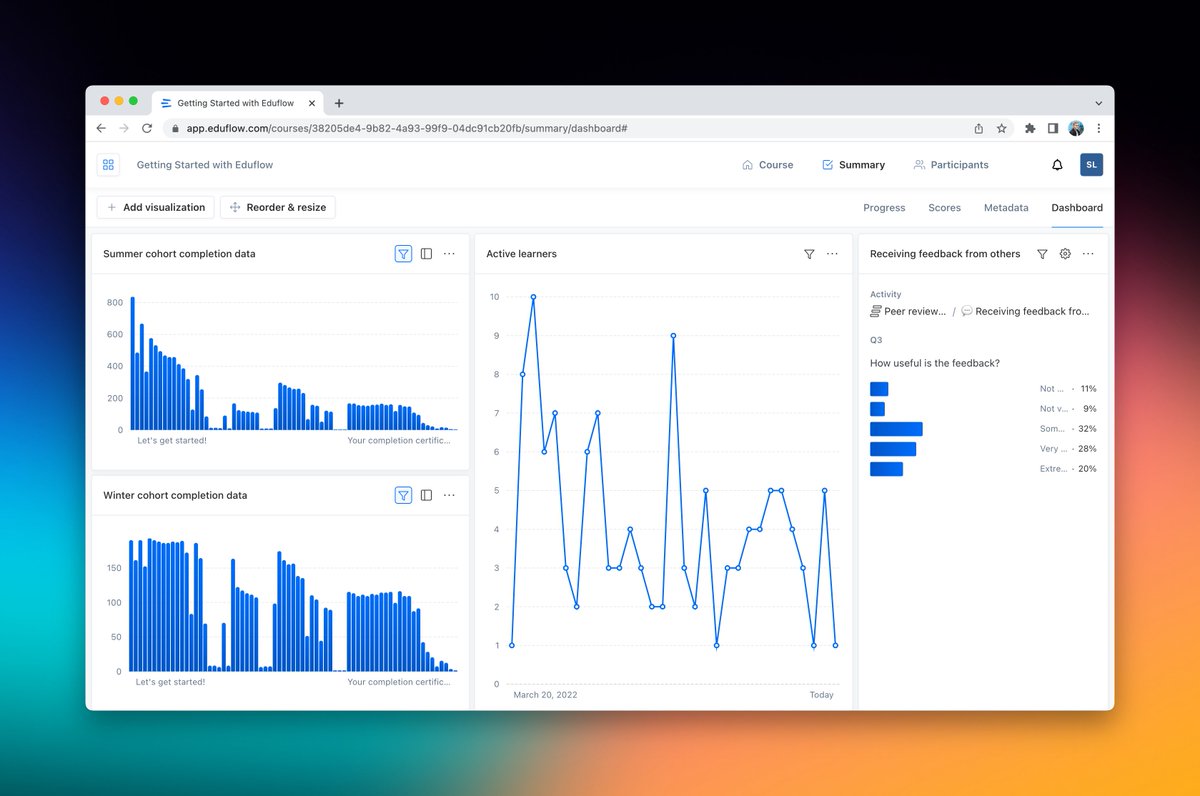This screenshot has height=796, width=1200.
Task: Click the apps grid icon beside course title
Action: pos(108,164)
